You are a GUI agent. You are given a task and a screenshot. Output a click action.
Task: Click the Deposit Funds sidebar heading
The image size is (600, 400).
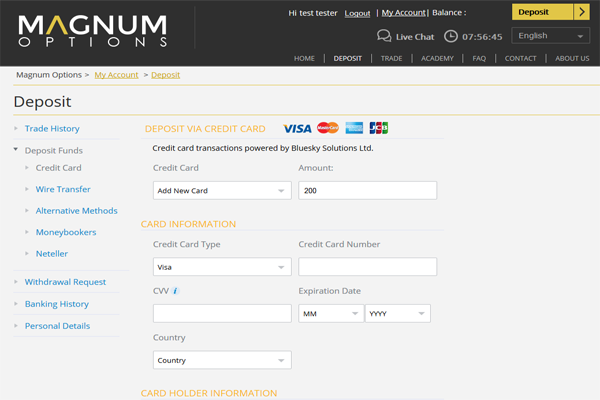tap(54, 150)
